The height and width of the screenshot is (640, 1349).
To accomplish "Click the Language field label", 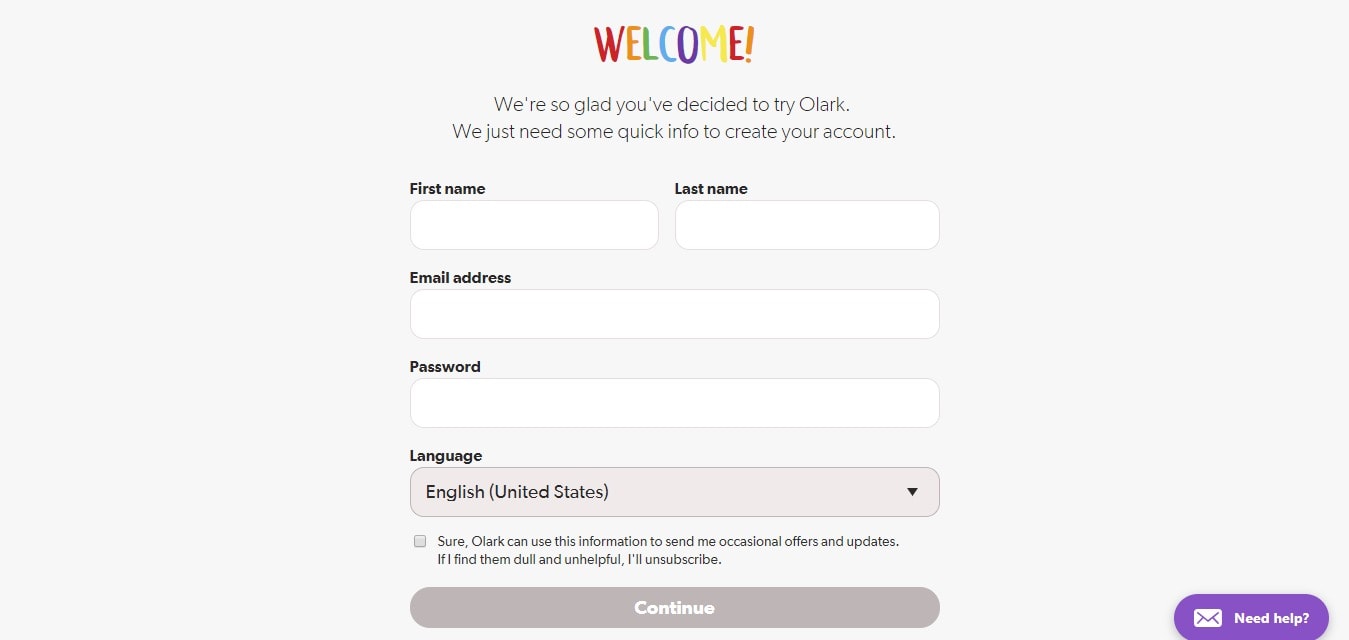I will [x=445, y=455].
